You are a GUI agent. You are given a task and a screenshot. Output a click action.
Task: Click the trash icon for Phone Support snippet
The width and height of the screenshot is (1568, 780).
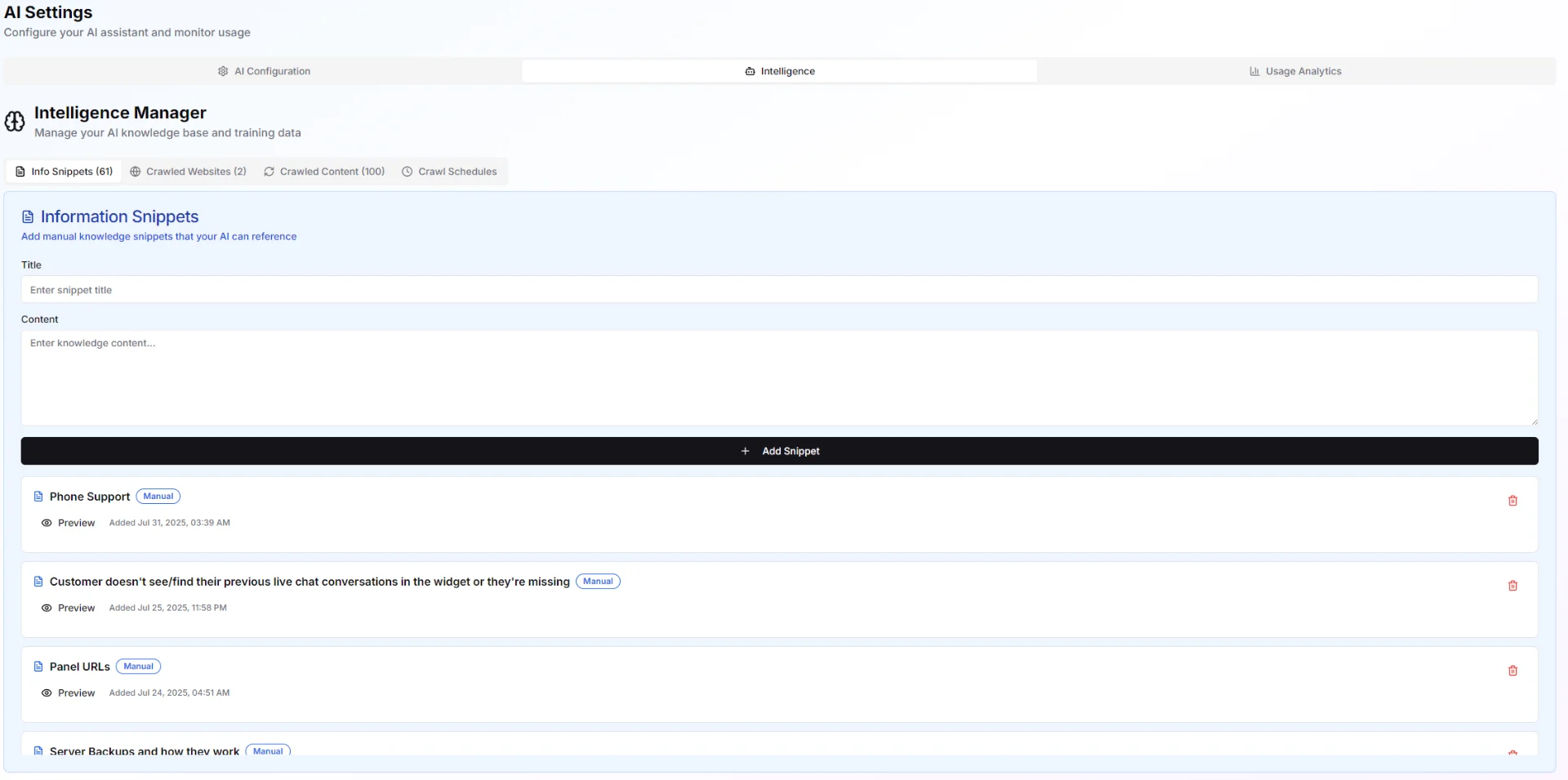pos(1512,501)
